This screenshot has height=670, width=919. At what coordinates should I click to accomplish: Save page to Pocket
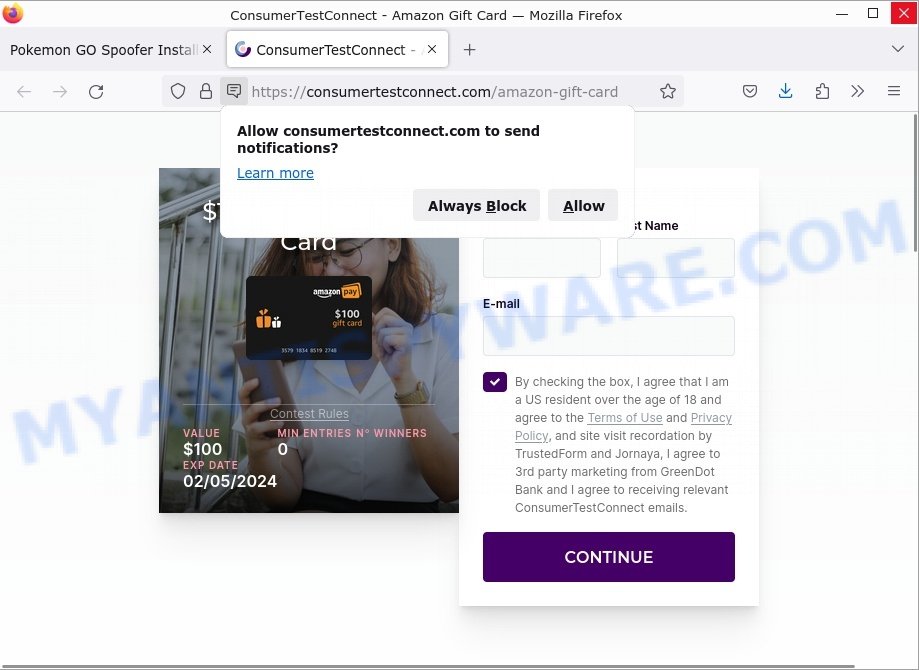point(750,91)
